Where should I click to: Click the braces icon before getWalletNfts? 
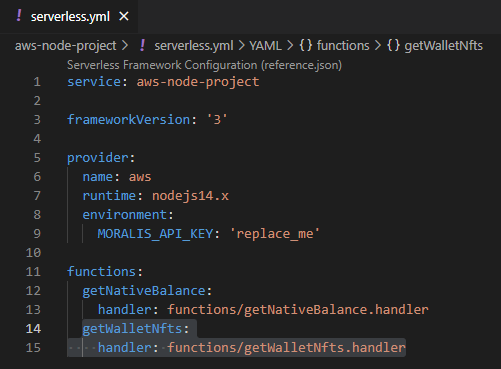coord(393,45)
